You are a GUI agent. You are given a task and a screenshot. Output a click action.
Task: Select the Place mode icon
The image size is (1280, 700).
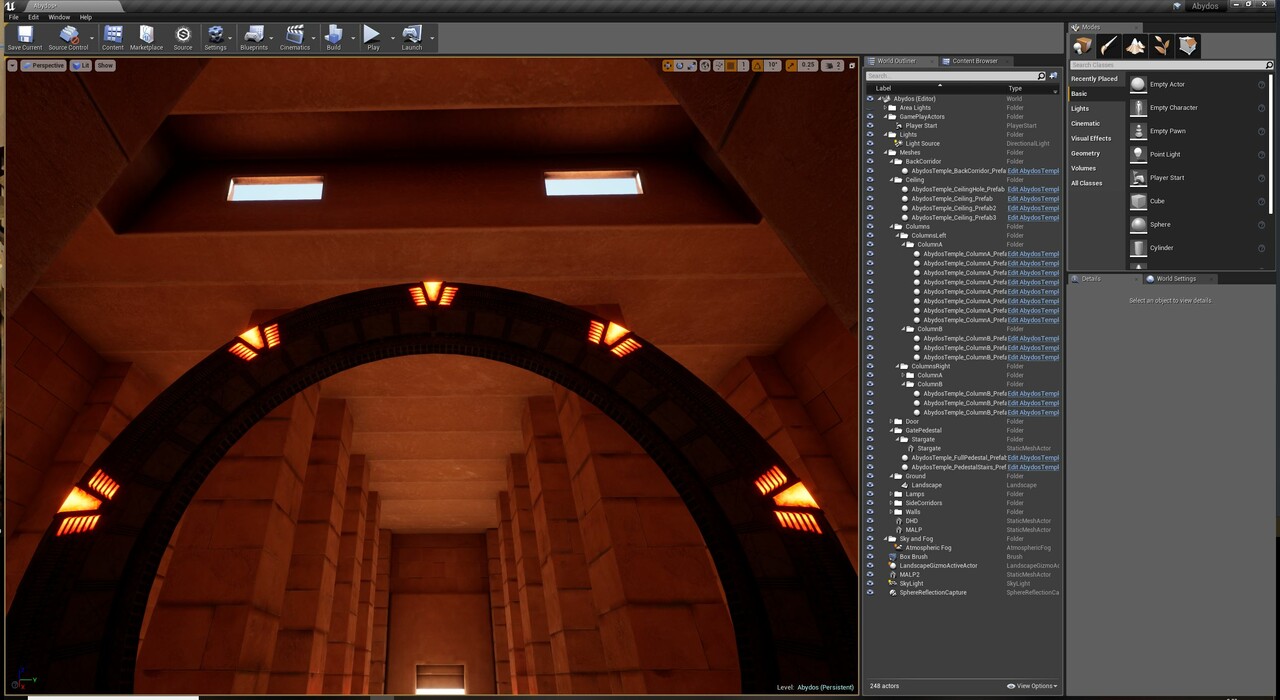pos(1083,46)
